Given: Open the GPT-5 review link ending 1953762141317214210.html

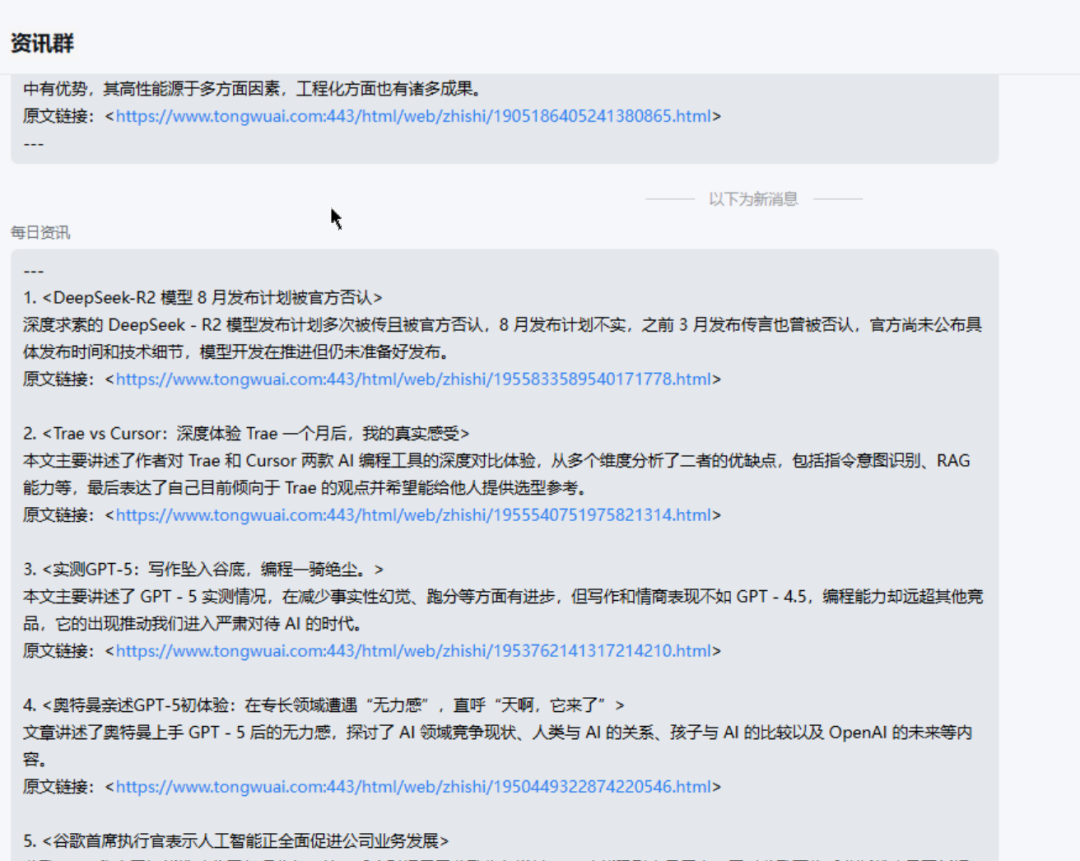Looking at the screenshot, I should [x=413, y=650].
